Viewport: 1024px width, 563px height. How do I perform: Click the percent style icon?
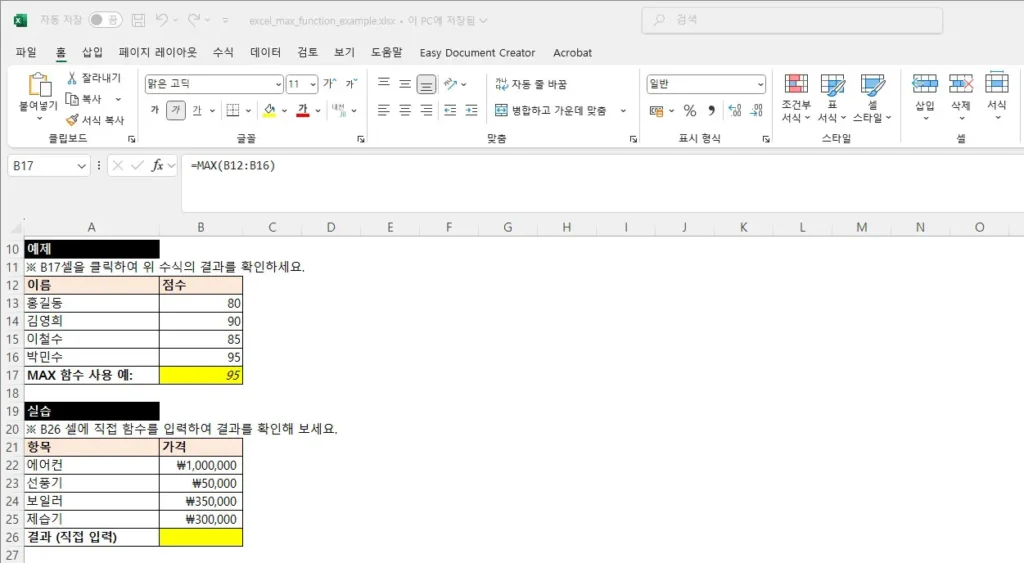point(690,110)
